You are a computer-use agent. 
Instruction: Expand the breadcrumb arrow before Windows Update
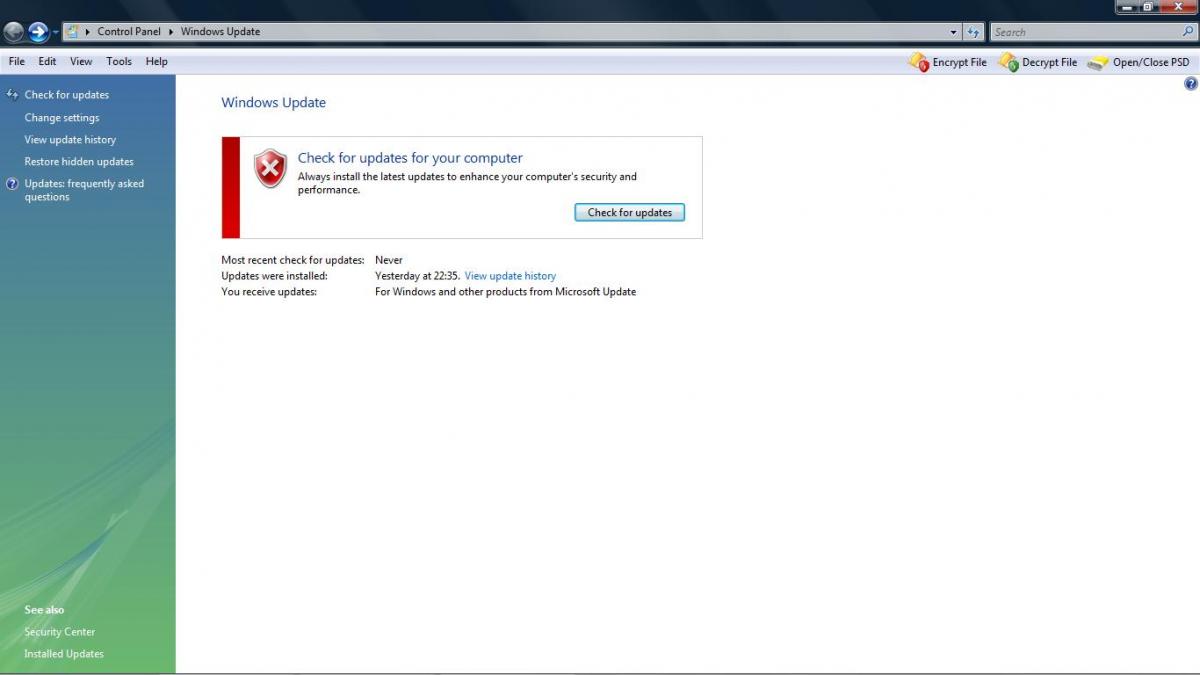click(x=172, y=32)
